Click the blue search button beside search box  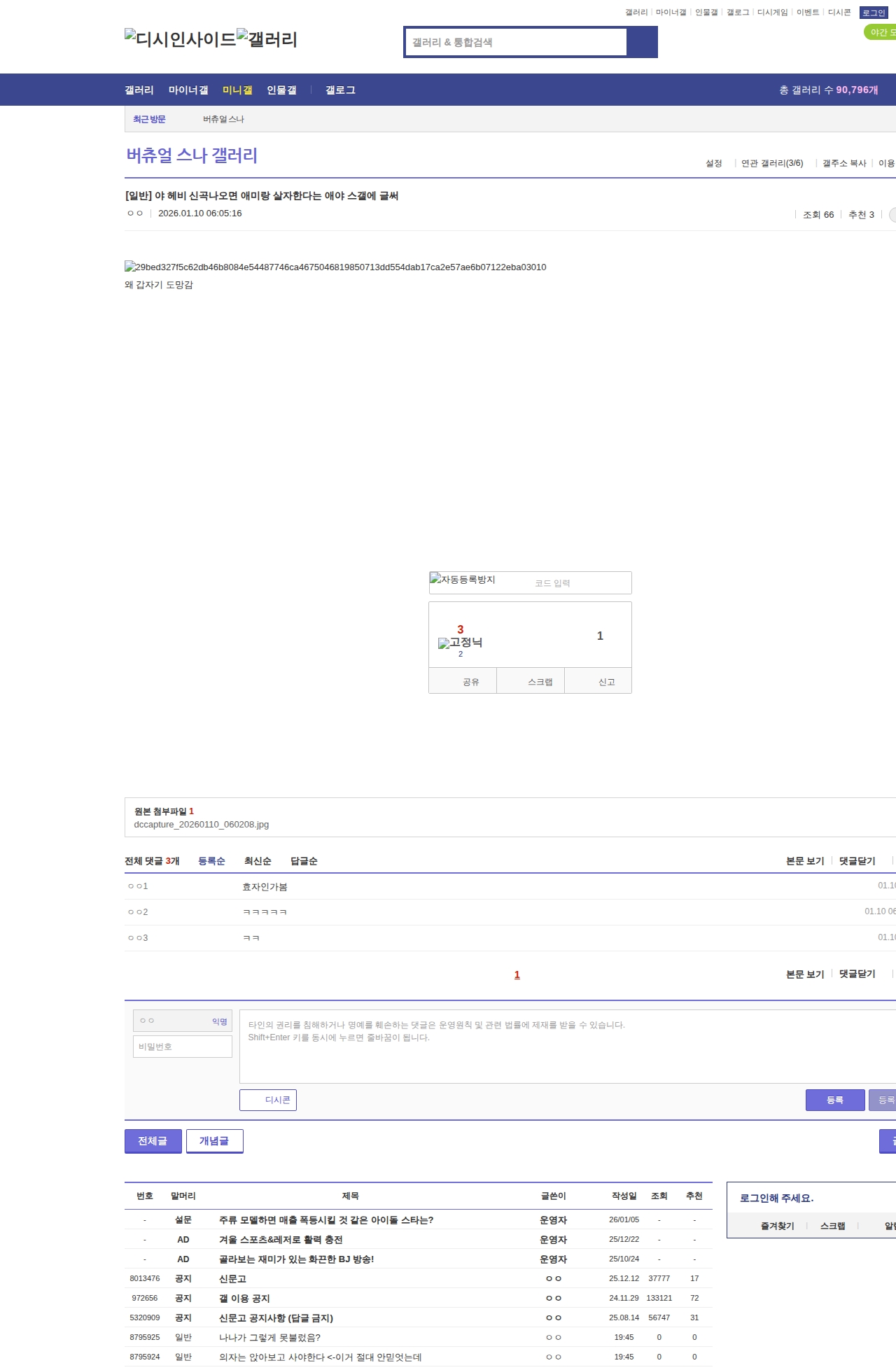642,42
